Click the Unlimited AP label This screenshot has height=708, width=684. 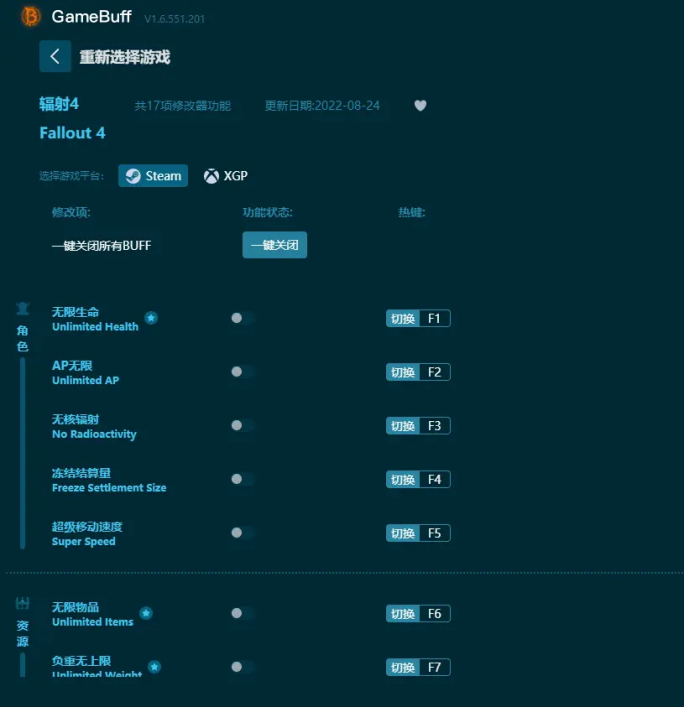85,380
